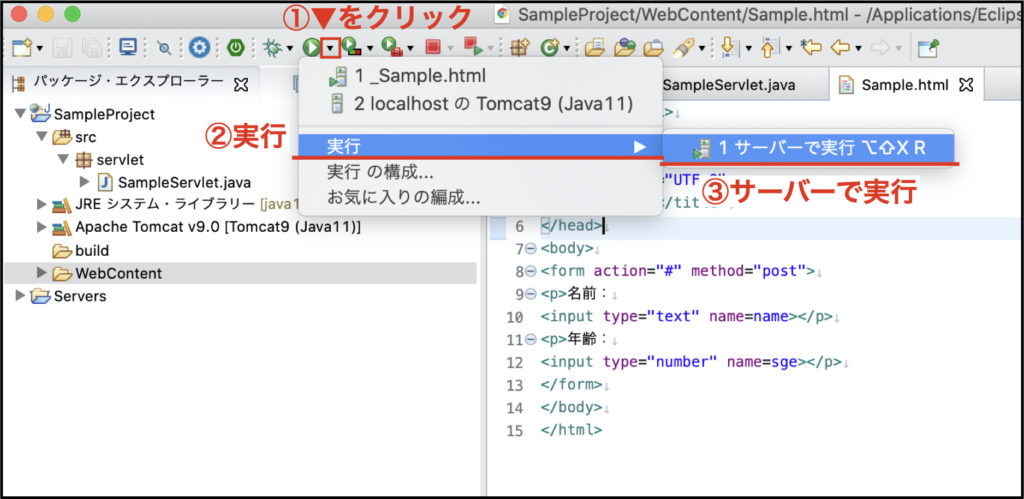Open the Run dropdown arrow
Image resolution: width=1024 pixels, height=499 pixels.
click(331, 48)
